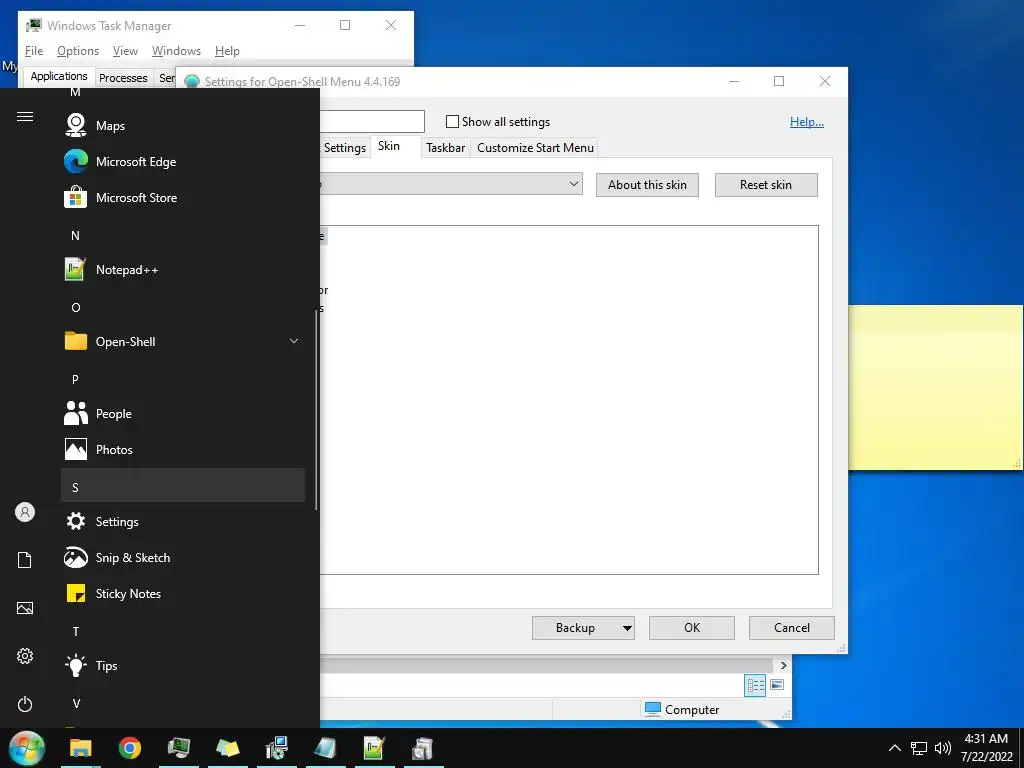The width and height of the screenshot is (1024, 768).
Task: Click the S letter header in app list
Action: [x=183, y=487]
